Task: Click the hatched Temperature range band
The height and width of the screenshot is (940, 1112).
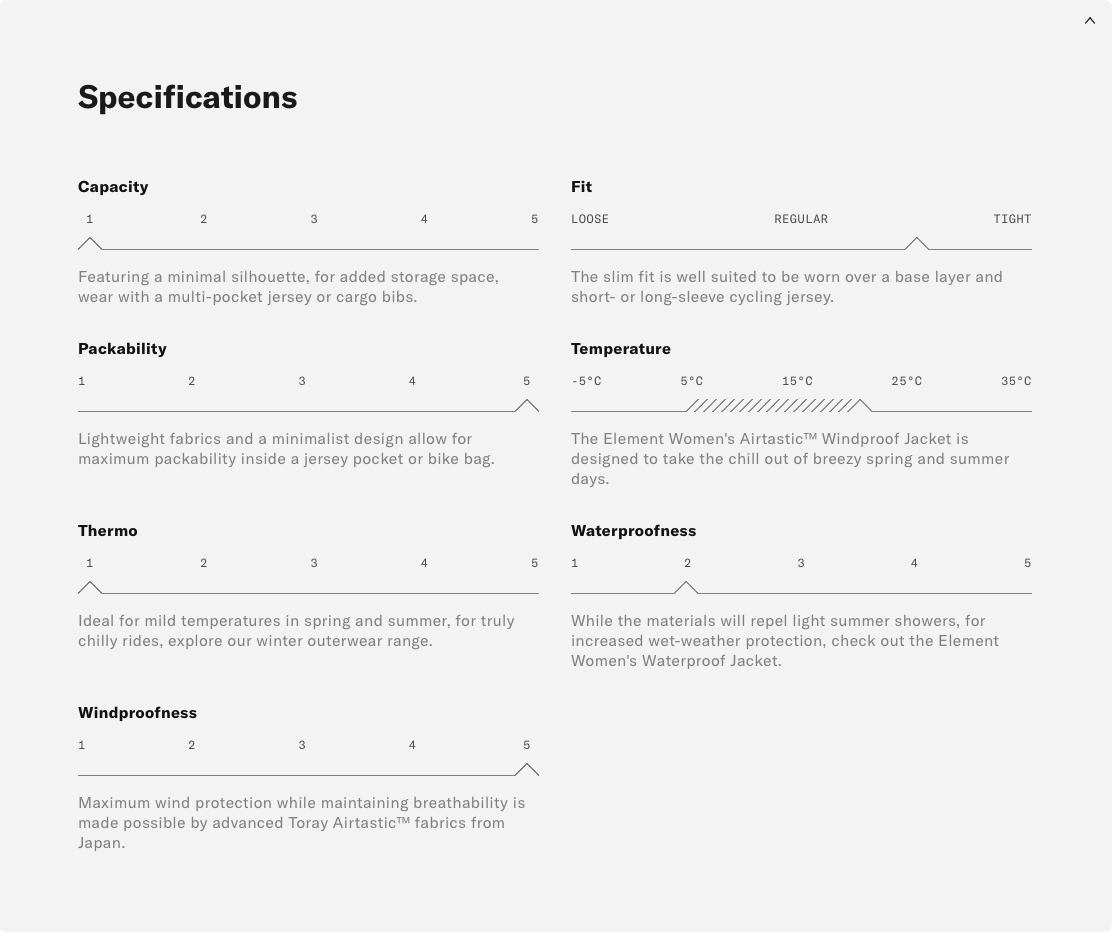Action: point(772,406)
